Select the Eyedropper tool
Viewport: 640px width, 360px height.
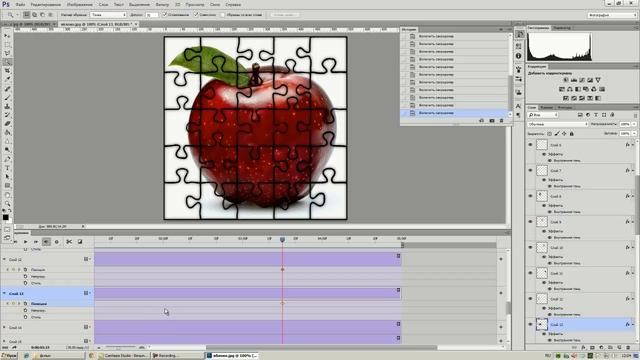pos(7,80)
